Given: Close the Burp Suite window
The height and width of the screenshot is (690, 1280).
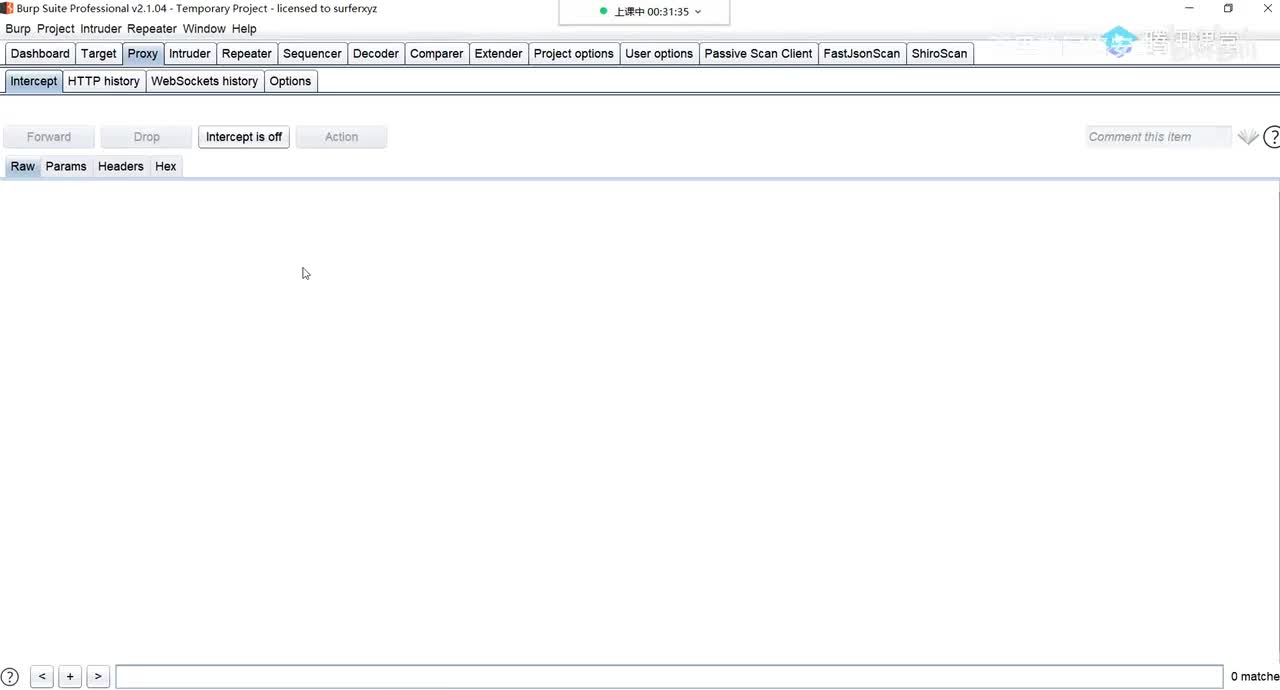Looking at the screenshot, I should tap(1268, 8).
